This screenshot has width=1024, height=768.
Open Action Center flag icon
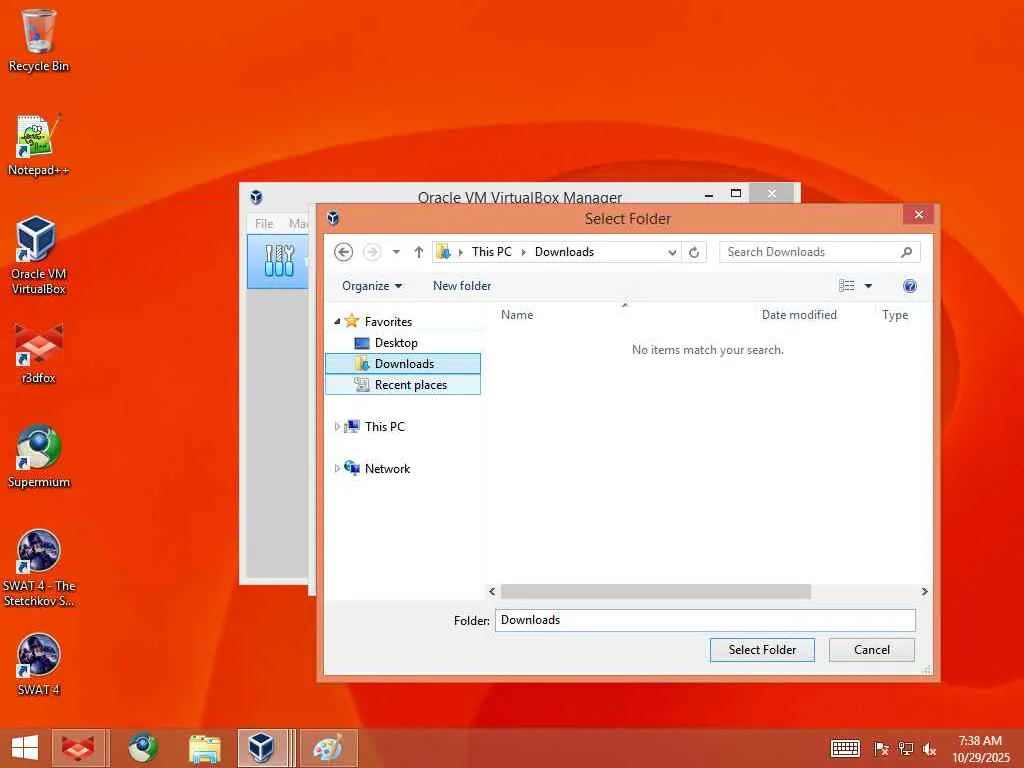(881, 748)
